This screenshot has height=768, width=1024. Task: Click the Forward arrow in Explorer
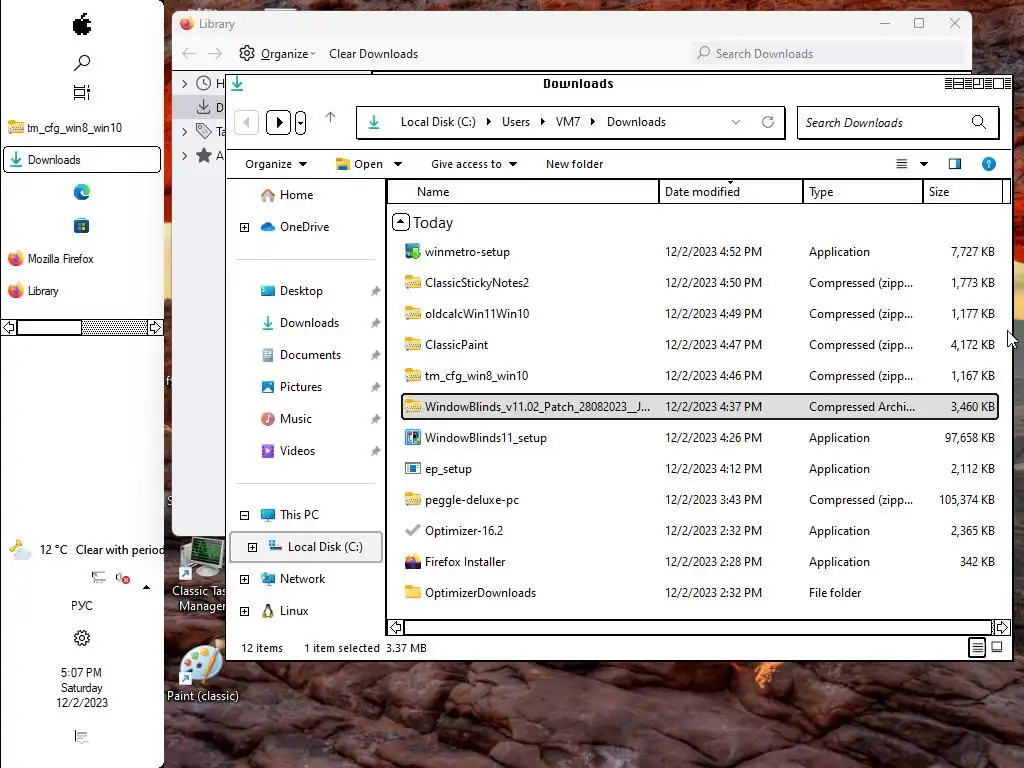(x=278, y=122)
